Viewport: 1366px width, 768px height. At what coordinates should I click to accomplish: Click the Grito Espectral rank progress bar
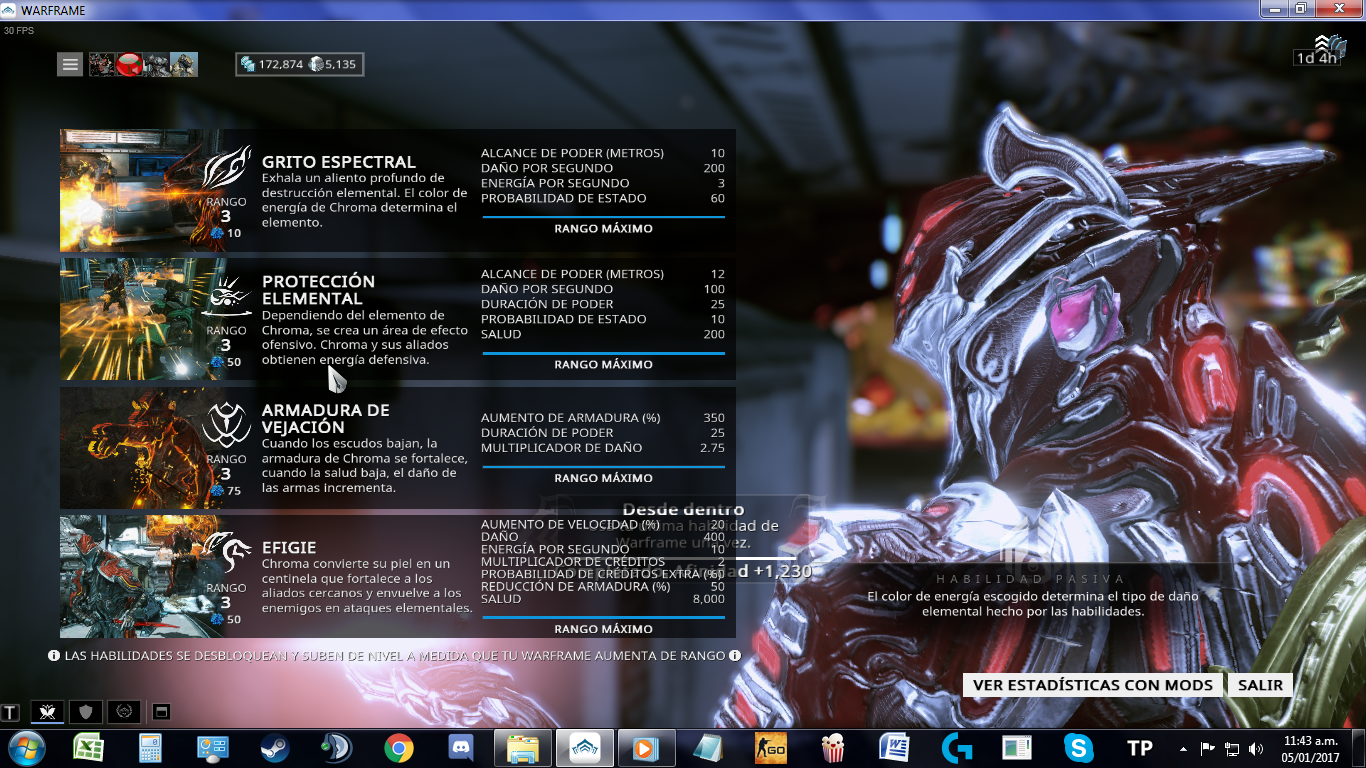tap(603, 215)
